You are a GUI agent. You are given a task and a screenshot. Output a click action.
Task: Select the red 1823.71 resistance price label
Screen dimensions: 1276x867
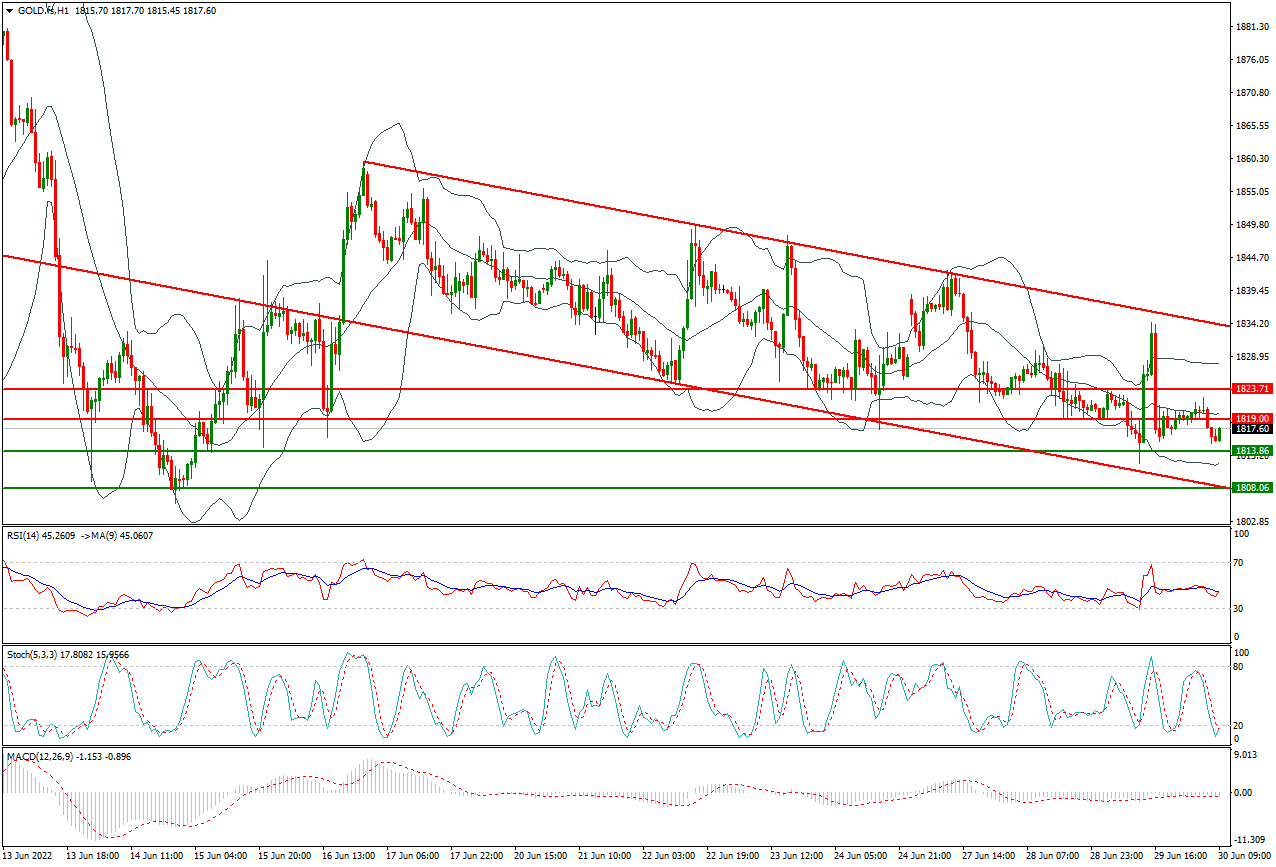[1251, 388]
